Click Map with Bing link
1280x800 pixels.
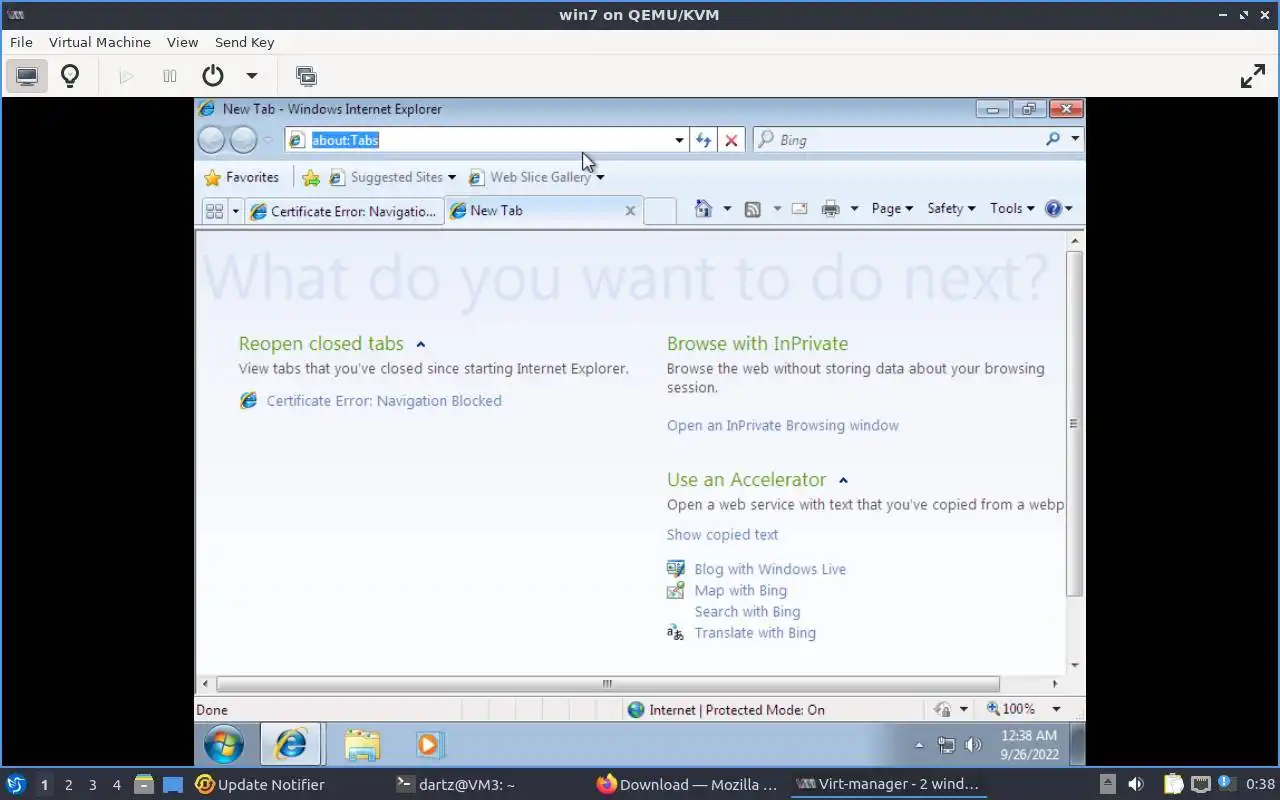click(x=741, y=590)
